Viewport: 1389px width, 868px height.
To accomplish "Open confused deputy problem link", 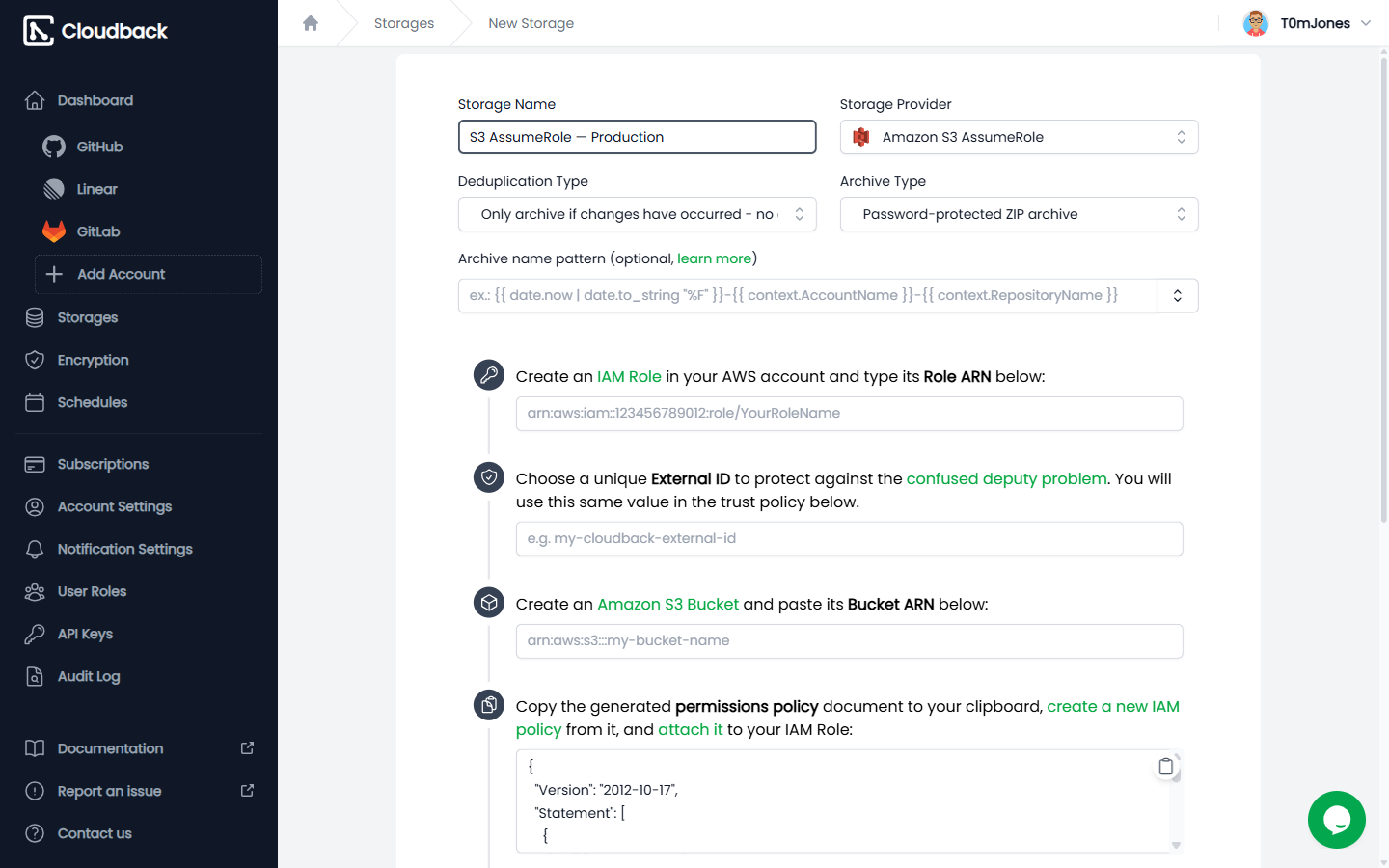I will point(1006,479).
